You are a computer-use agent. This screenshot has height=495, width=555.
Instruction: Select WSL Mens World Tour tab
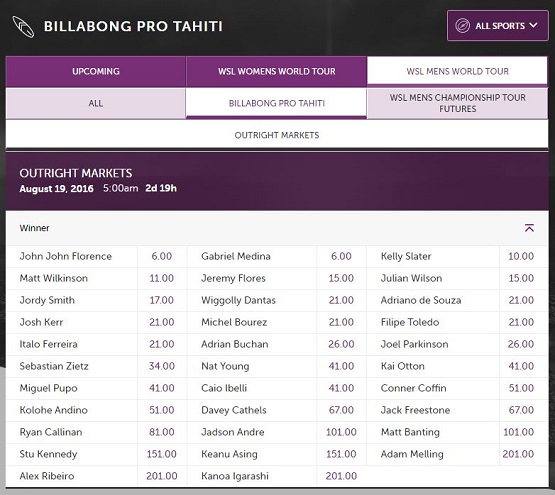click(457, 71)
